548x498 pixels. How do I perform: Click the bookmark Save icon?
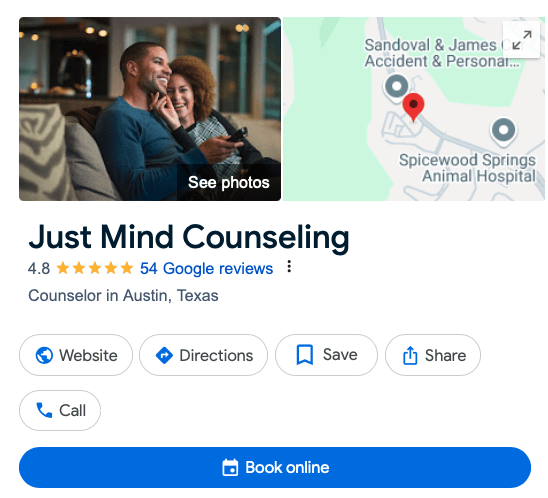305,355
